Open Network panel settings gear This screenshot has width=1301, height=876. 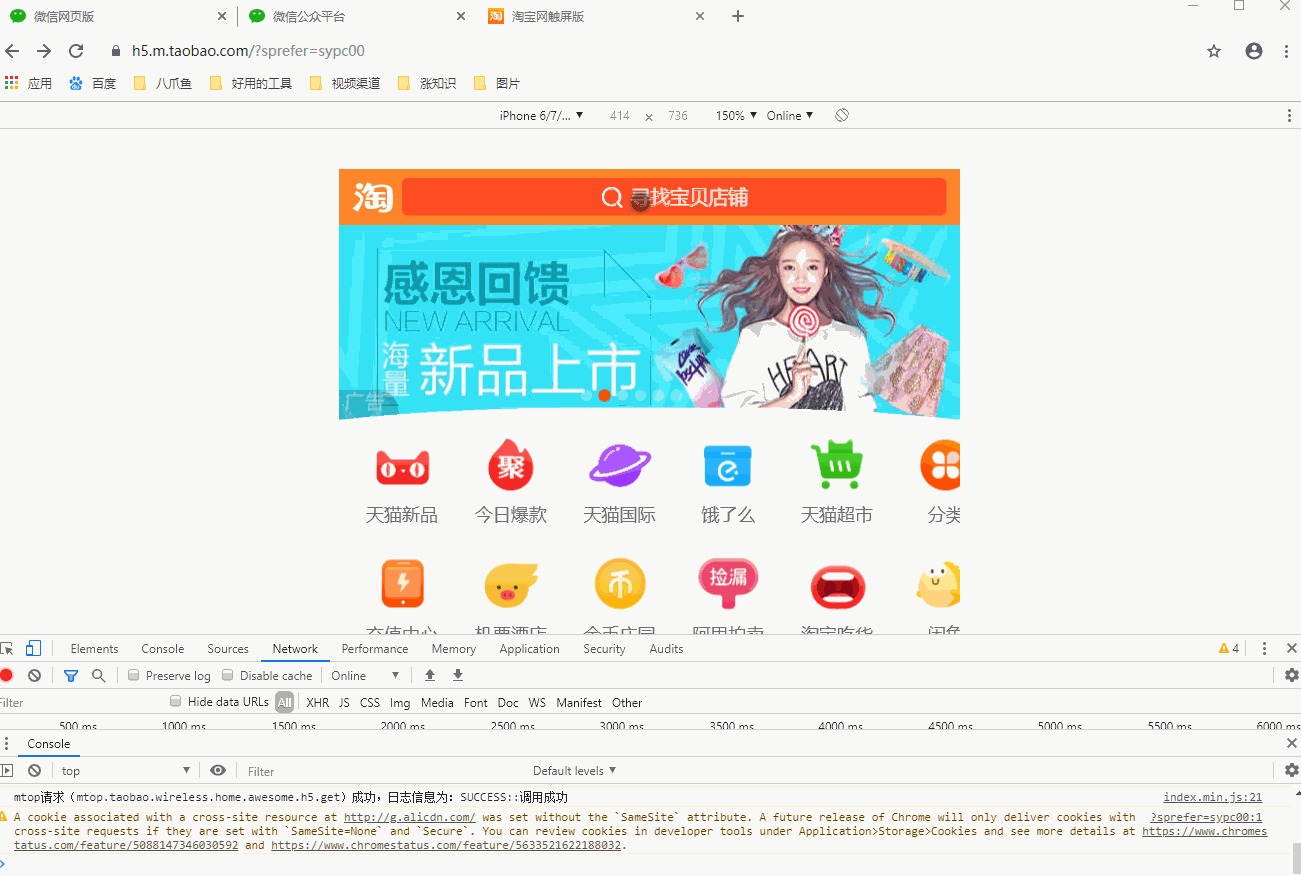click(x=1291, y=675)
